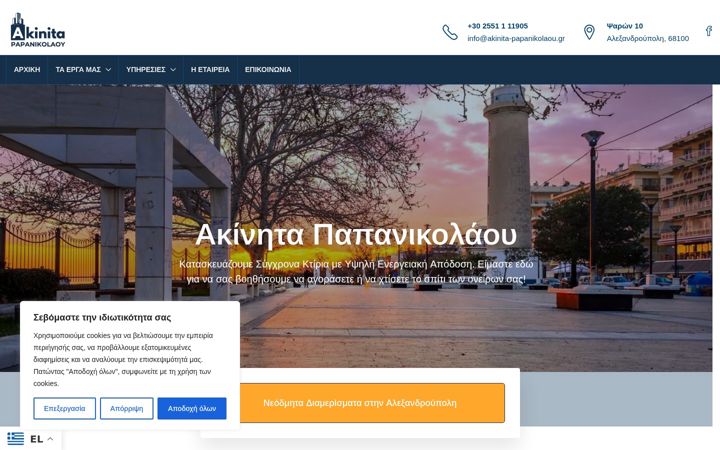Click the Επεξεργασία cookie settings button
The height and width of the screenshot is (450, 720).
[65, 408]
